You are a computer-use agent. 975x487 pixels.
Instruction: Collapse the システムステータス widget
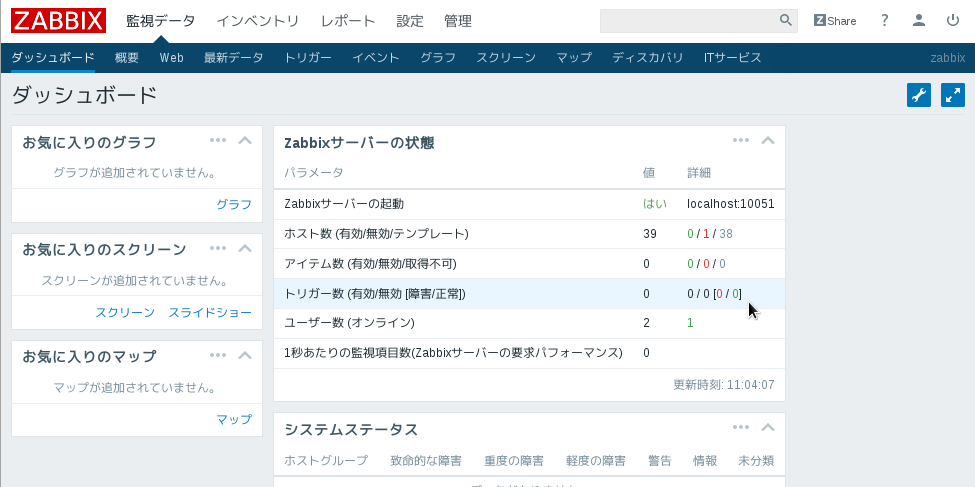[768, 428]
